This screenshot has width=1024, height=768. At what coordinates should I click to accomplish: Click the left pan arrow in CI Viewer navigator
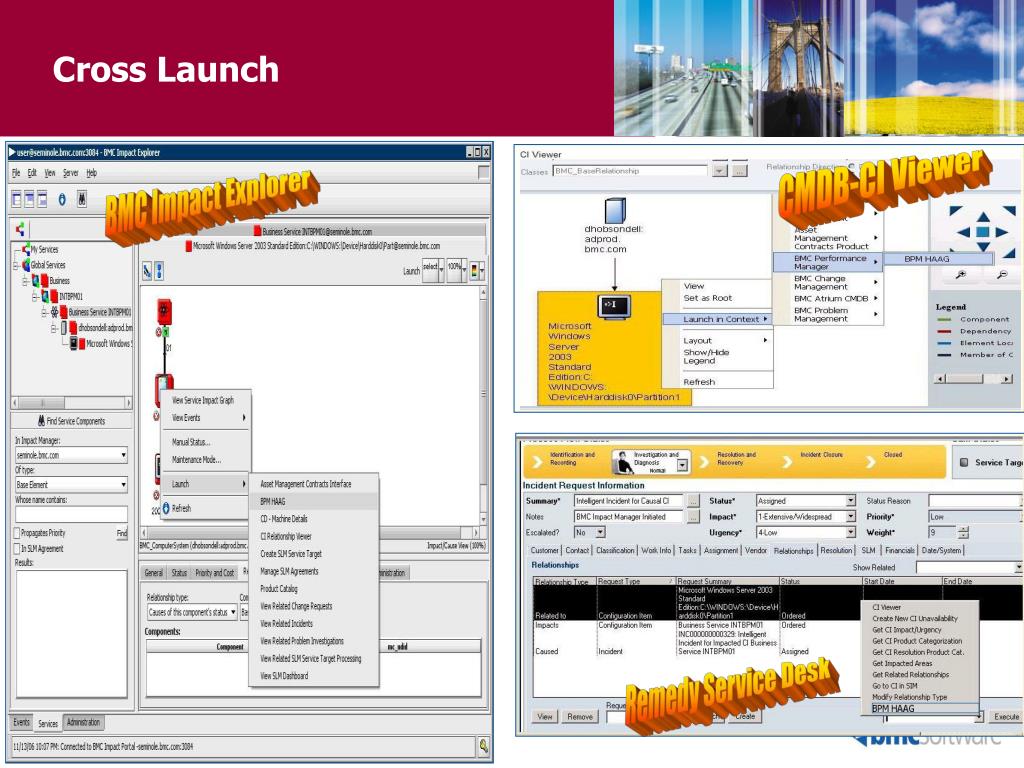tap(963, 232)
